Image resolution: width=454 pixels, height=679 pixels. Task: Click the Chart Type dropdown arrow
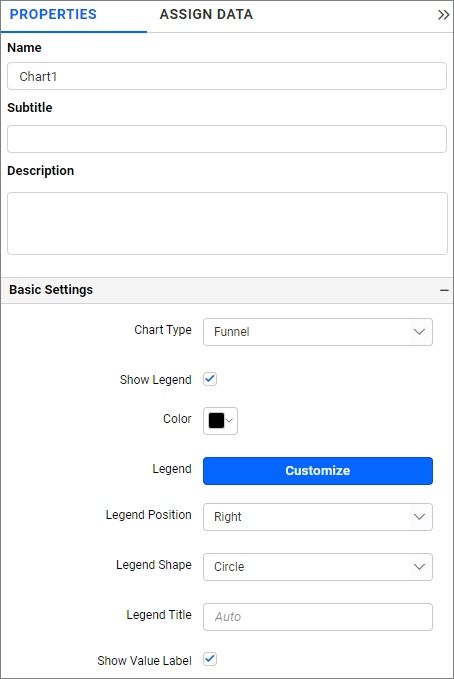419,332
